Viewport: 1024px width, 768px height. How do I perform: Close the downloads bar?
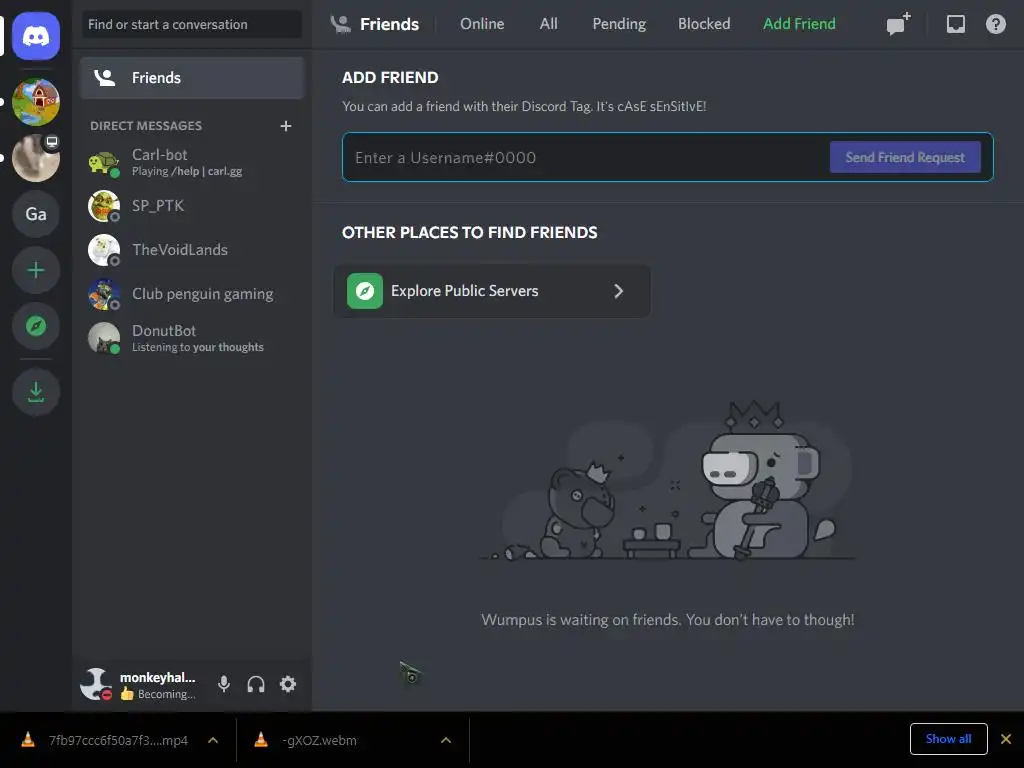click(x=1006, y=739)
